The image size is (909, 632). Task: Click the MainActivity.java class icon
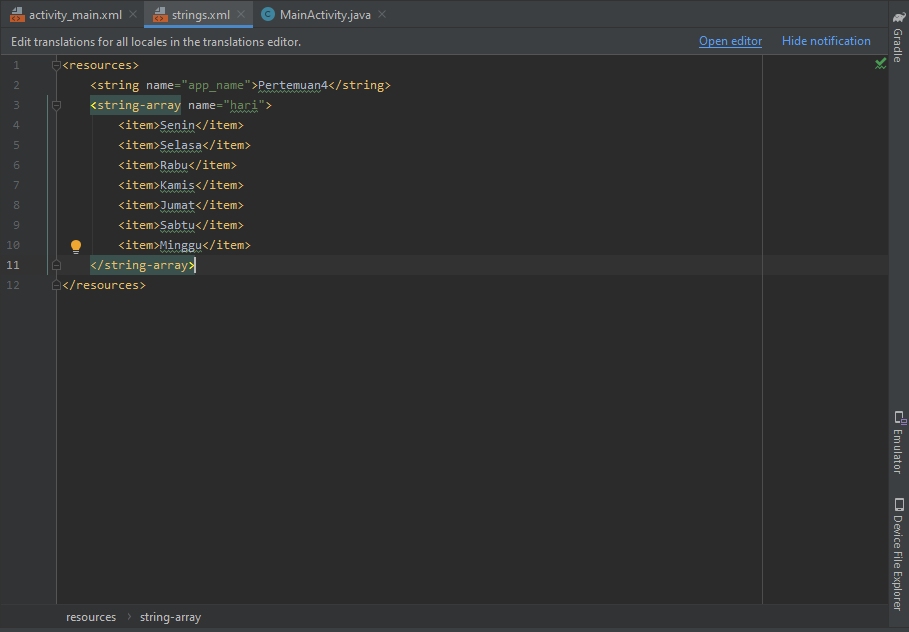268,14
